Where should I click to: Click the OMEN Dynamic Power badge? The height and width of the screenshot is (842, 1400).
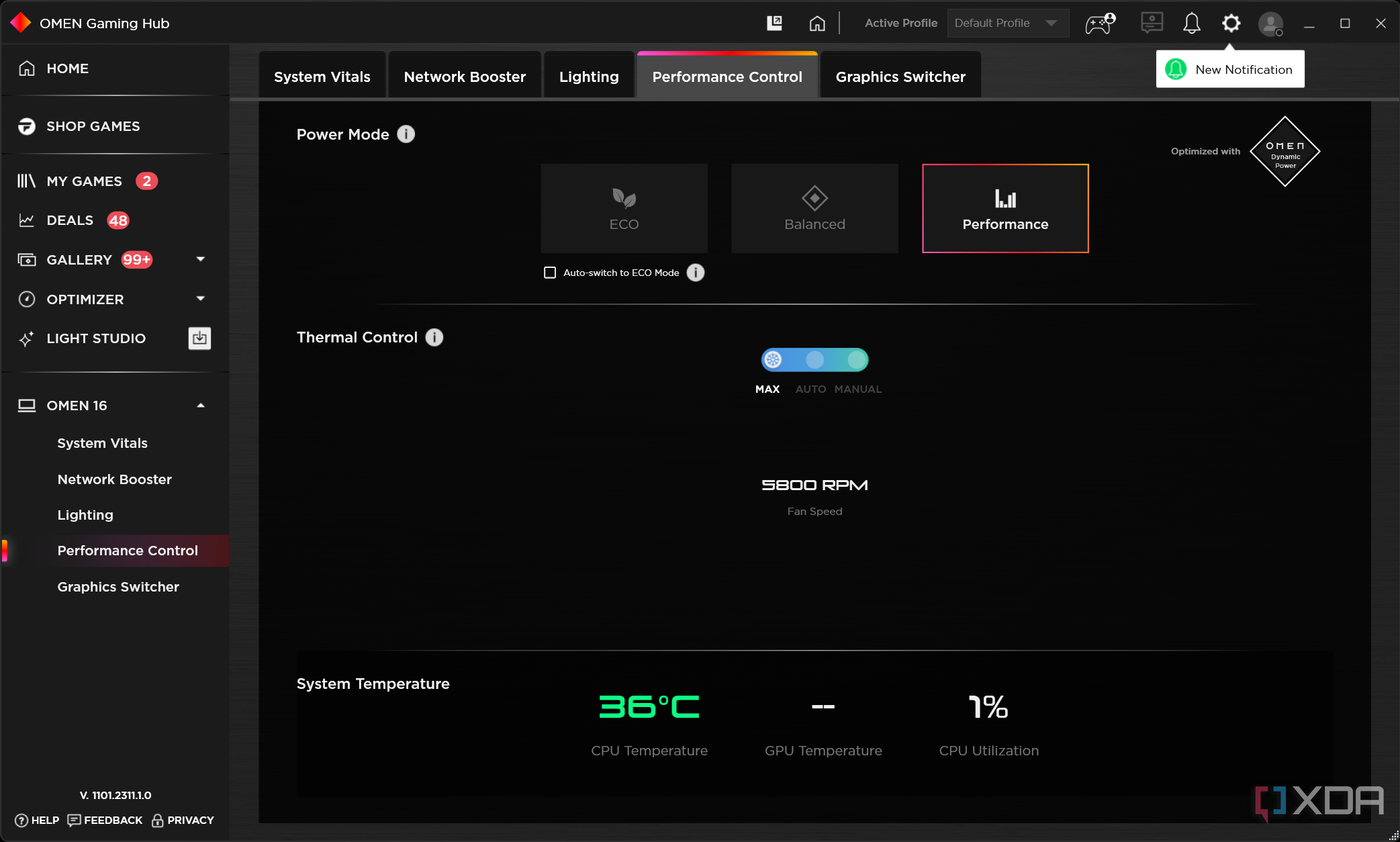tap(1285, 152)
